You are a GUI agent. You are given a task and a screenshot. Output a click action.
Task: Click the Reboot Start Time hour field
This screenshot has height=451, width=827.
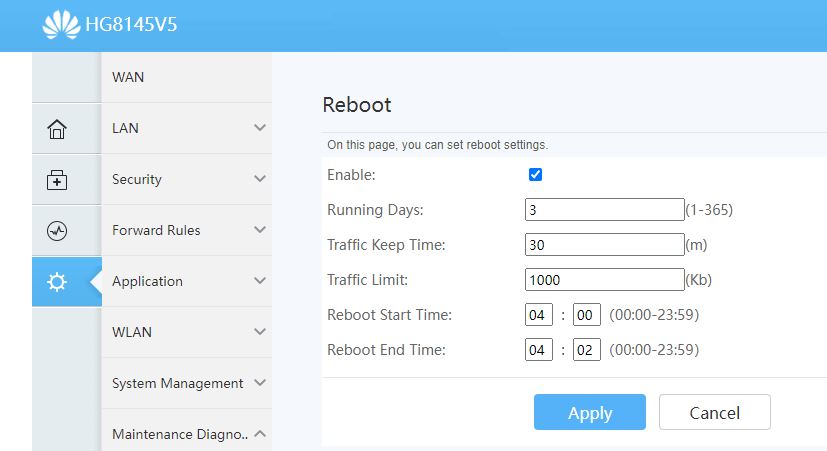click(539, 315)
